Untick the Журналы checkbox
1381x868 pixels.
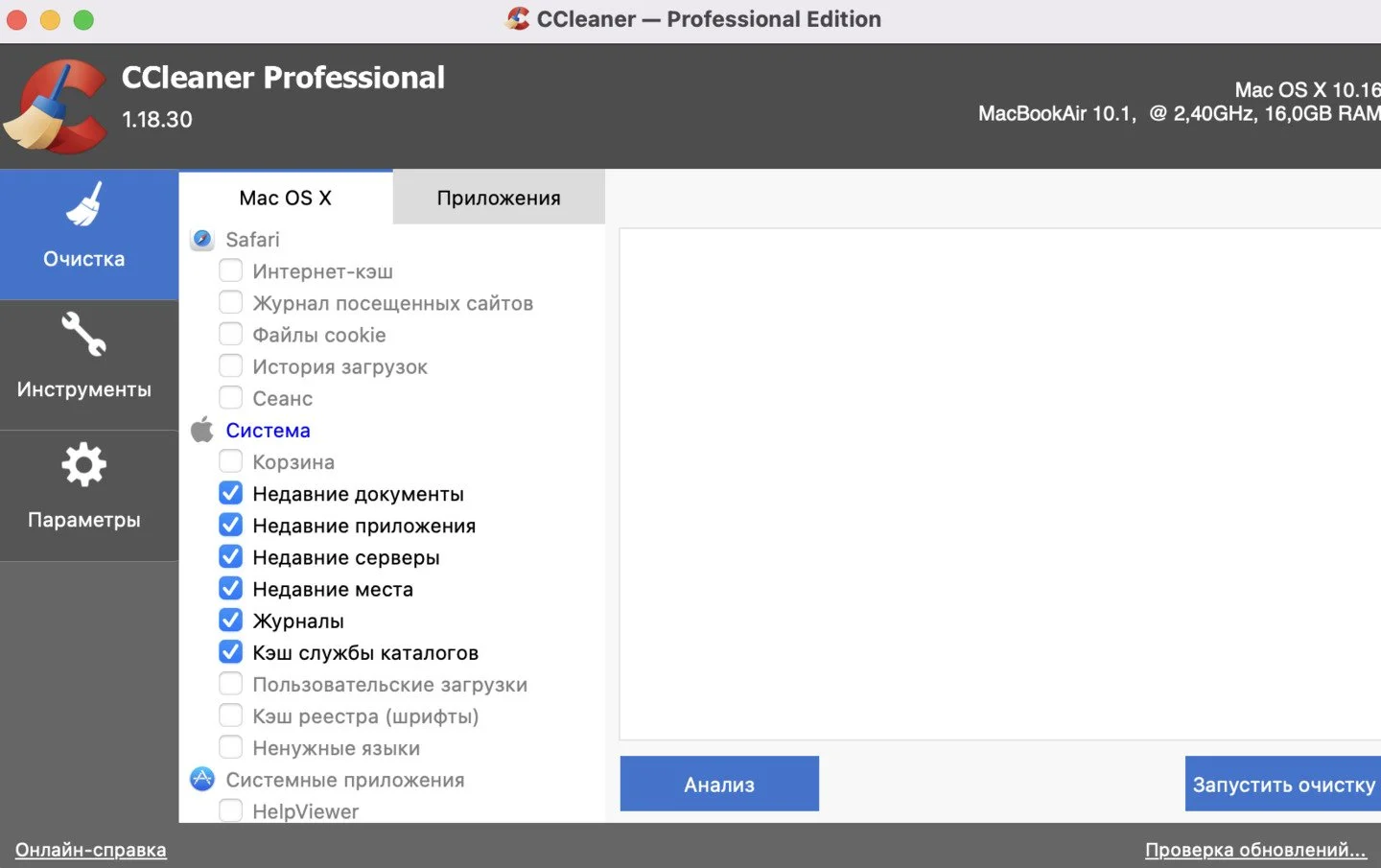(230, 620)
